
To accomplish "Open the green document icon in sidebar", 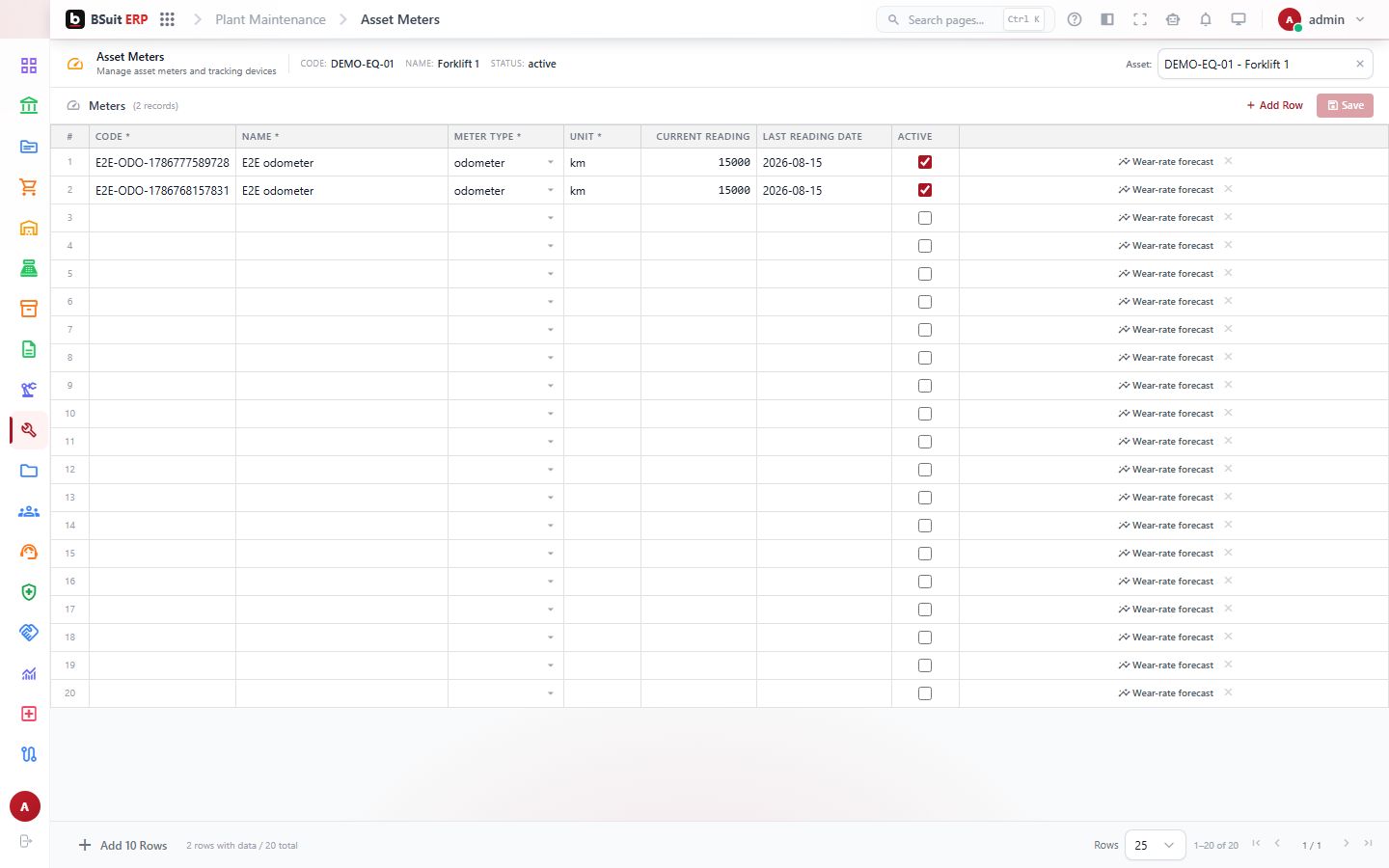I will click(x=29, y=349).
